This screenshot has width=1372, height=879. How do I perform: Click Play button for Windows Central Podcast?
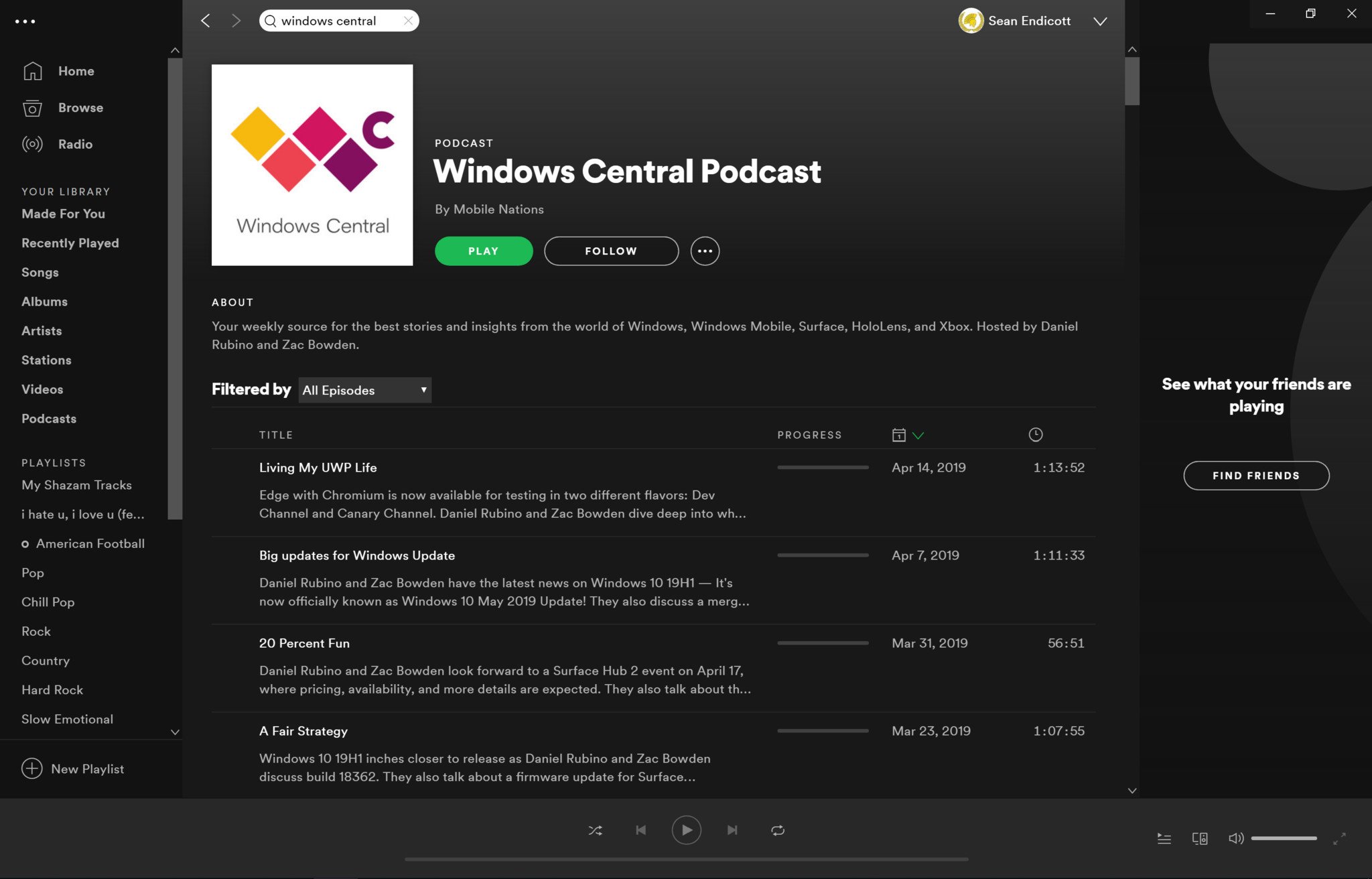484,250
